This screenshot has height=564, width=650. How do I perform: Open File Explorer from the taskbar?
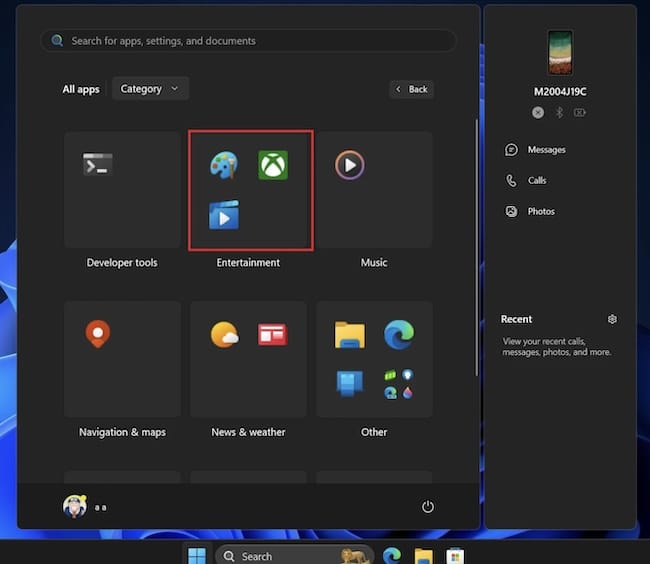click(x=423, y=556)
